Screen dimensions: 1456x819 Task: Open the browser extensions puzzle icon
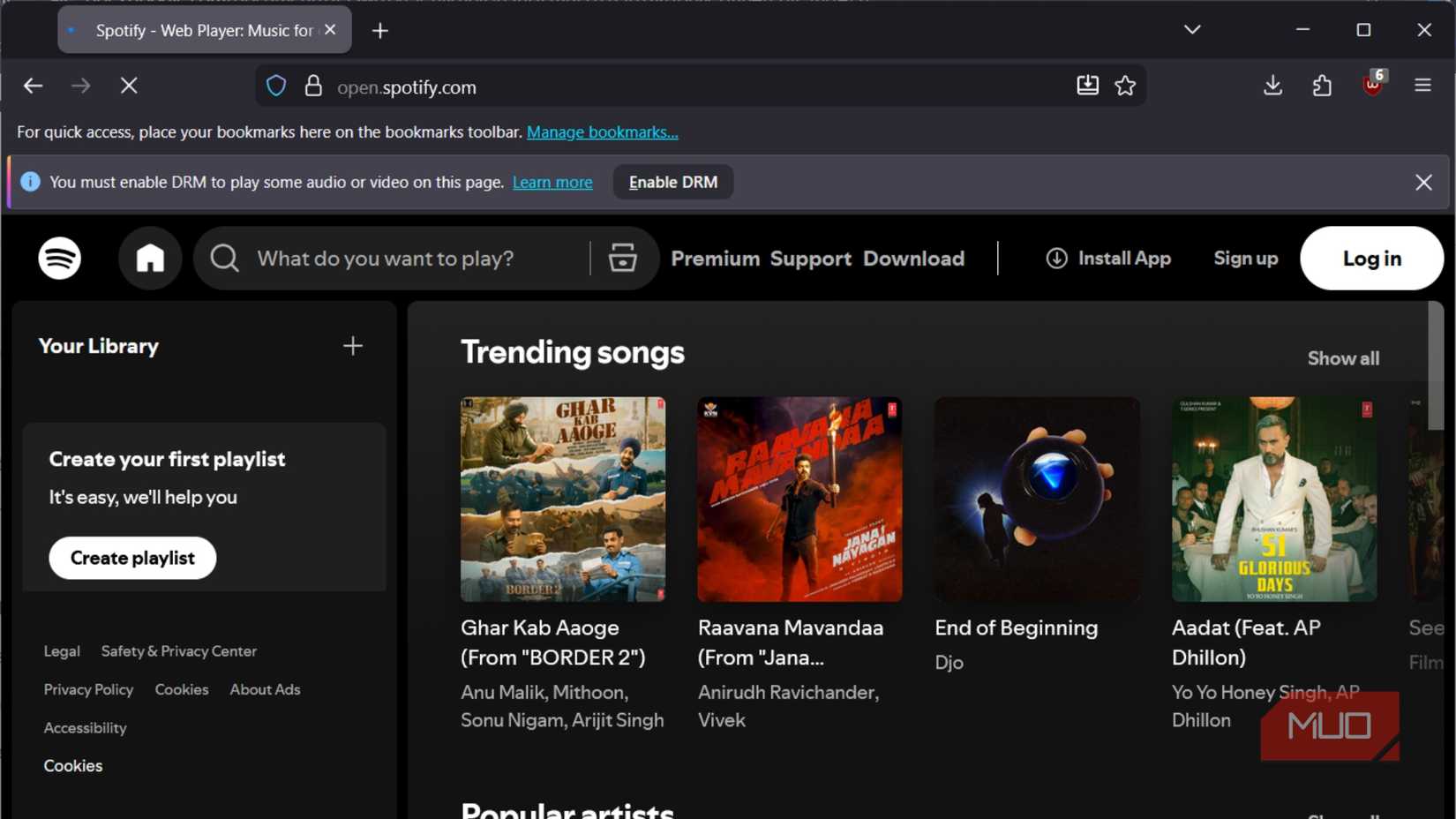click(1322, 86)
